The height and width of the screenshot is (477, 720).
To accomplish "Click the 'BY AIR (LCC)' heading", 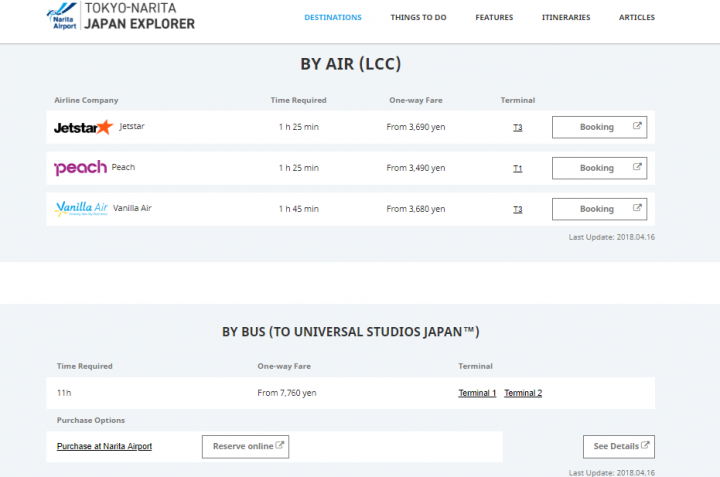I will [351, 64].
